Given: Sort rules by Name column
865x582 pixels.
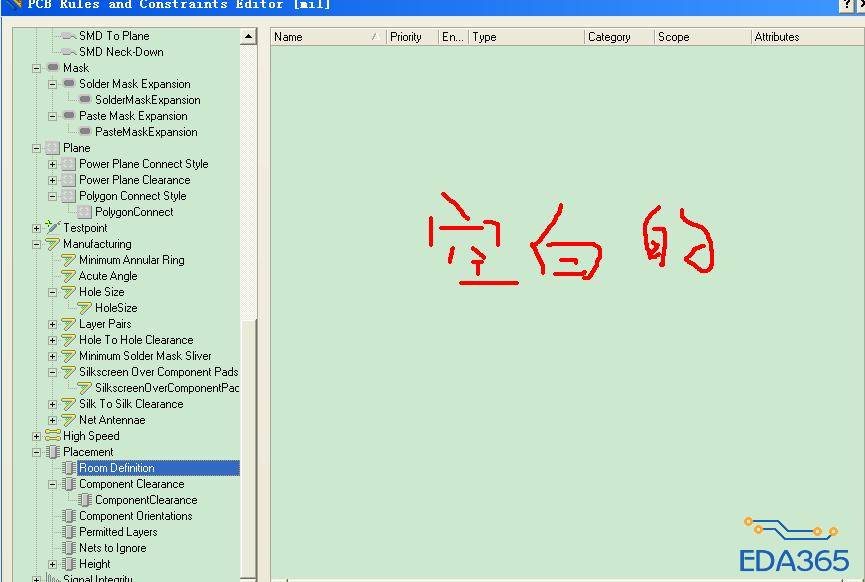Looking at the screenshot, I should [x=328, y=37].
